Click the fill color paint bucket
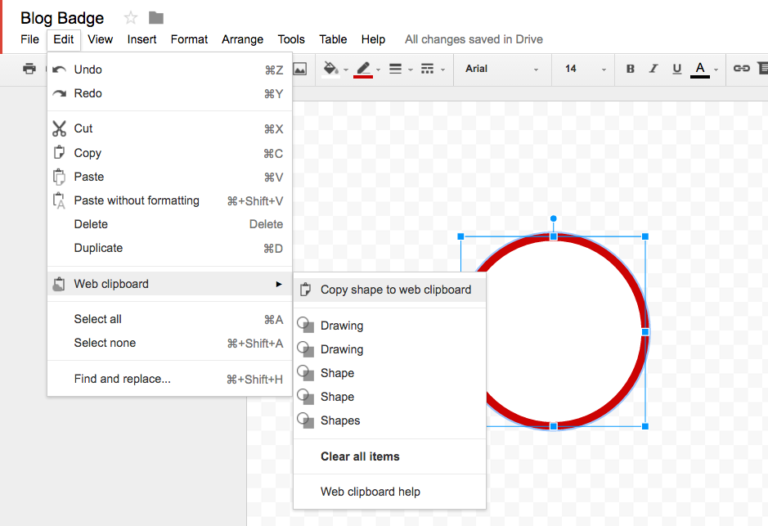 (331, 69)
